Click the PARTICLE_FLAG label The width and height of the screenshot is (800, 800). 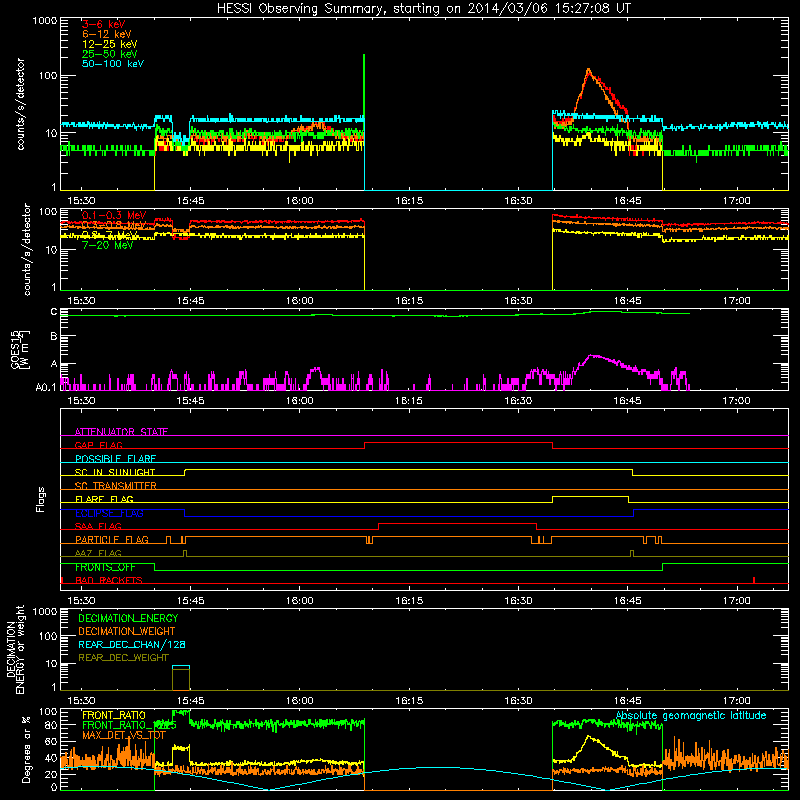click(112, 539)
